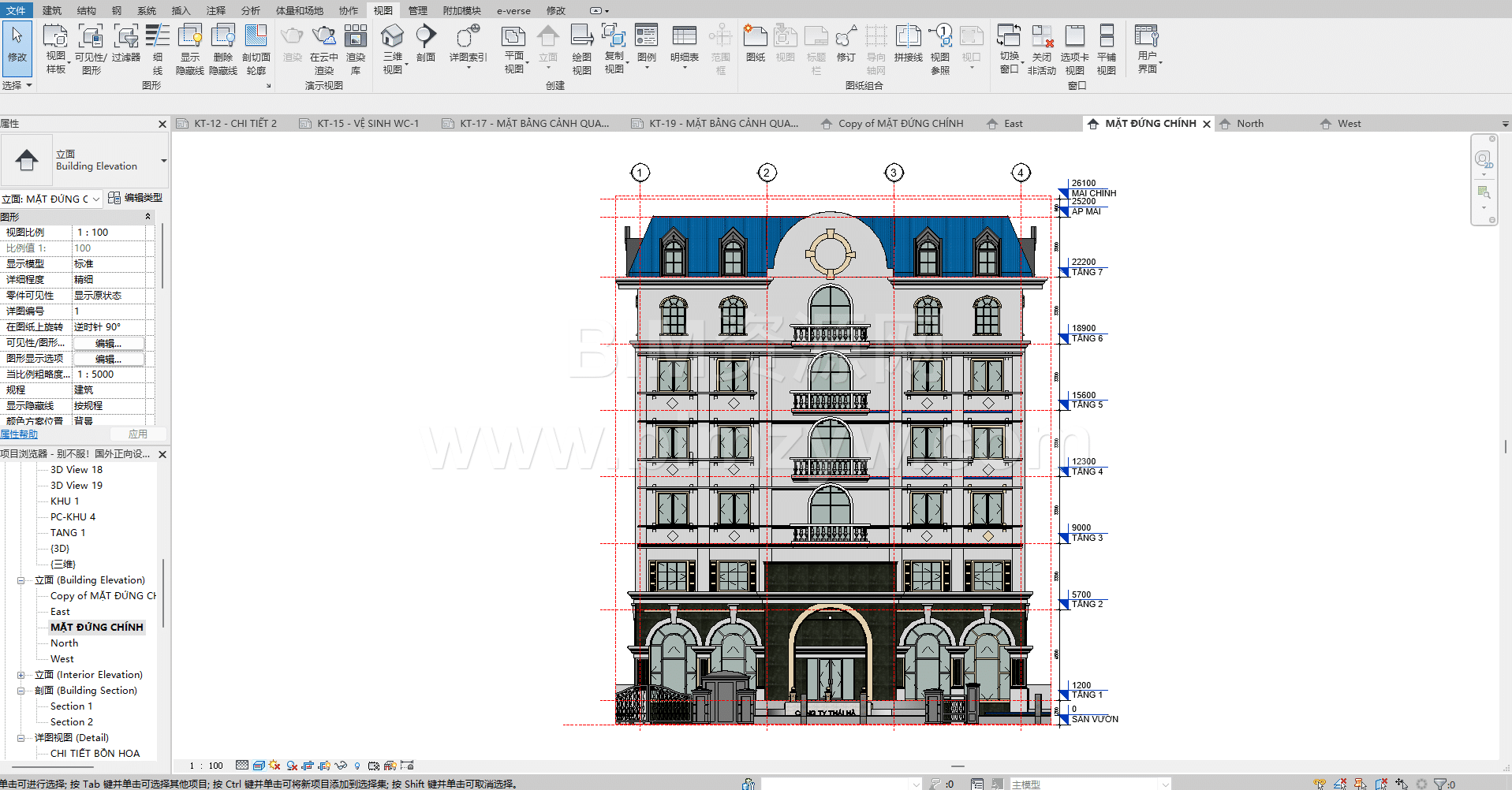This screenshot has height=790, width=1512.
Task: Switch to the 管理 ribbon tab
Action: 417,10
